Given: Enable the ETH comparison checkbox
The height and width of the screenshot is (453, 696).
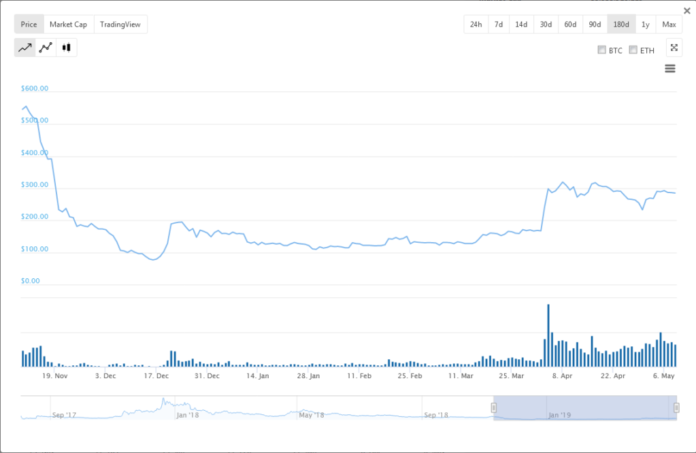Looking at the screenshot, I should pyautogui.click(x=633, y=50).
